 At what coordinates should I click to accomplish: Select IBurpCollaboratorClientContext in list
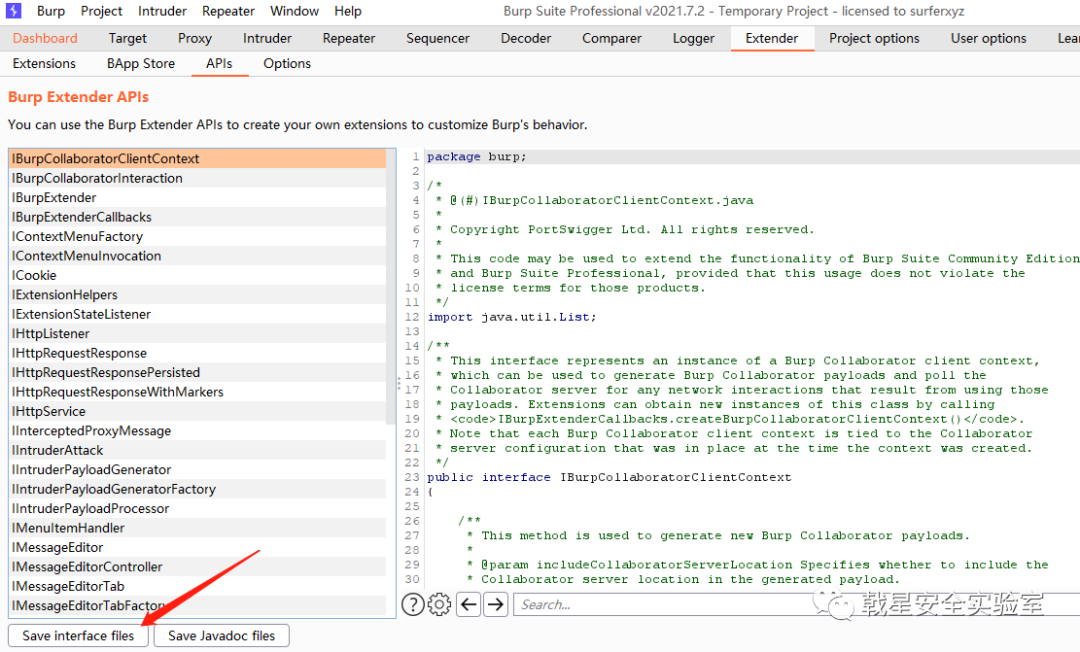click(x=197, y=158)
